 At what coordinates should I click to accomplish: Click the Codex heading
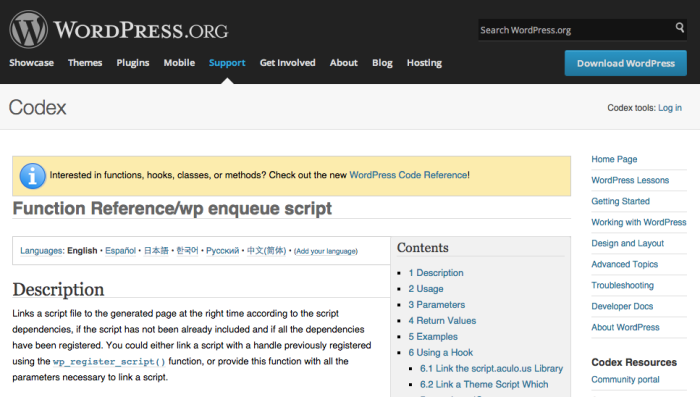tap(38, 108)
